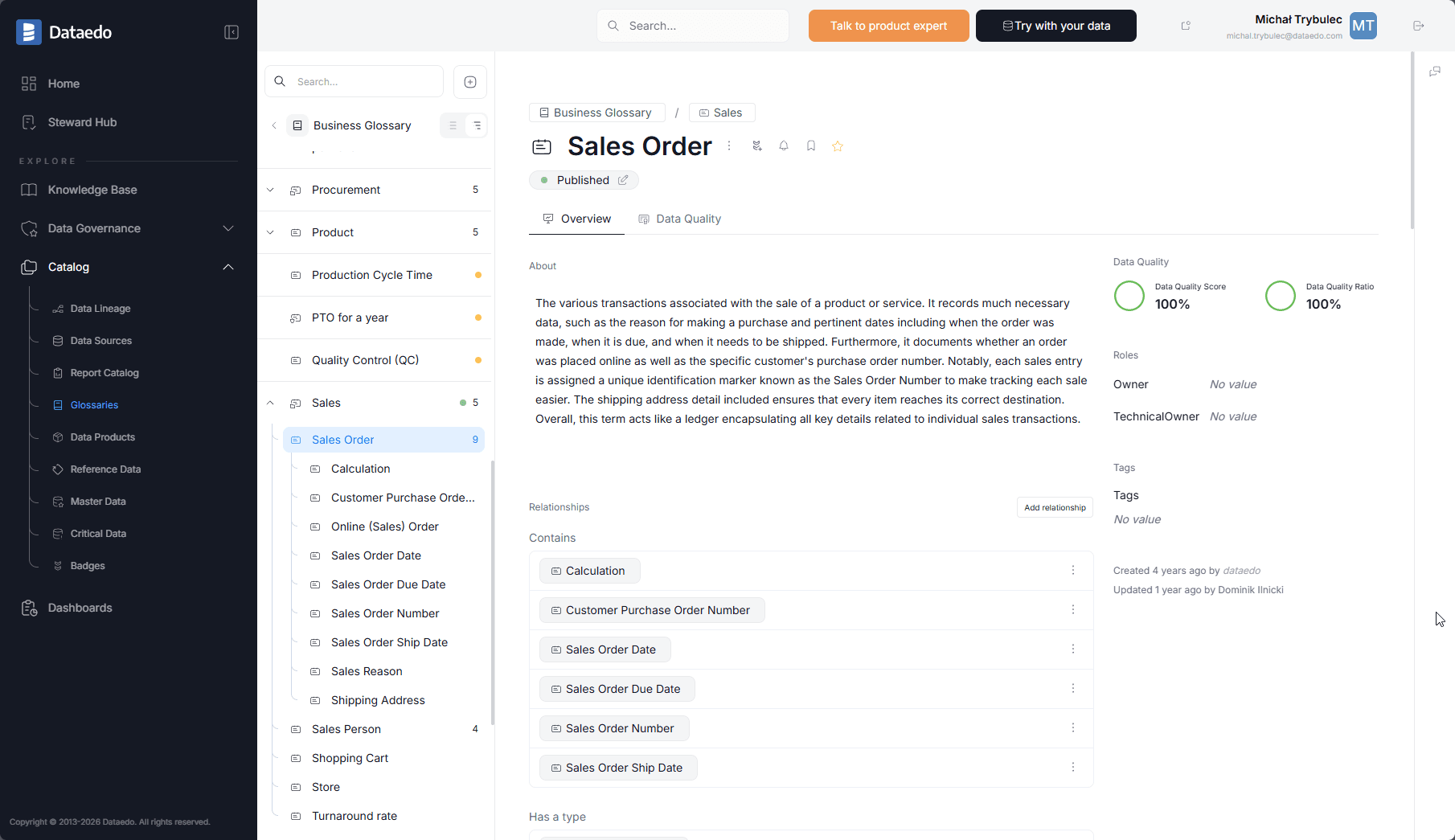Open options for Calculation relationship row
This screenshot has width=1455, height=840.
[x=1073, y=570]
